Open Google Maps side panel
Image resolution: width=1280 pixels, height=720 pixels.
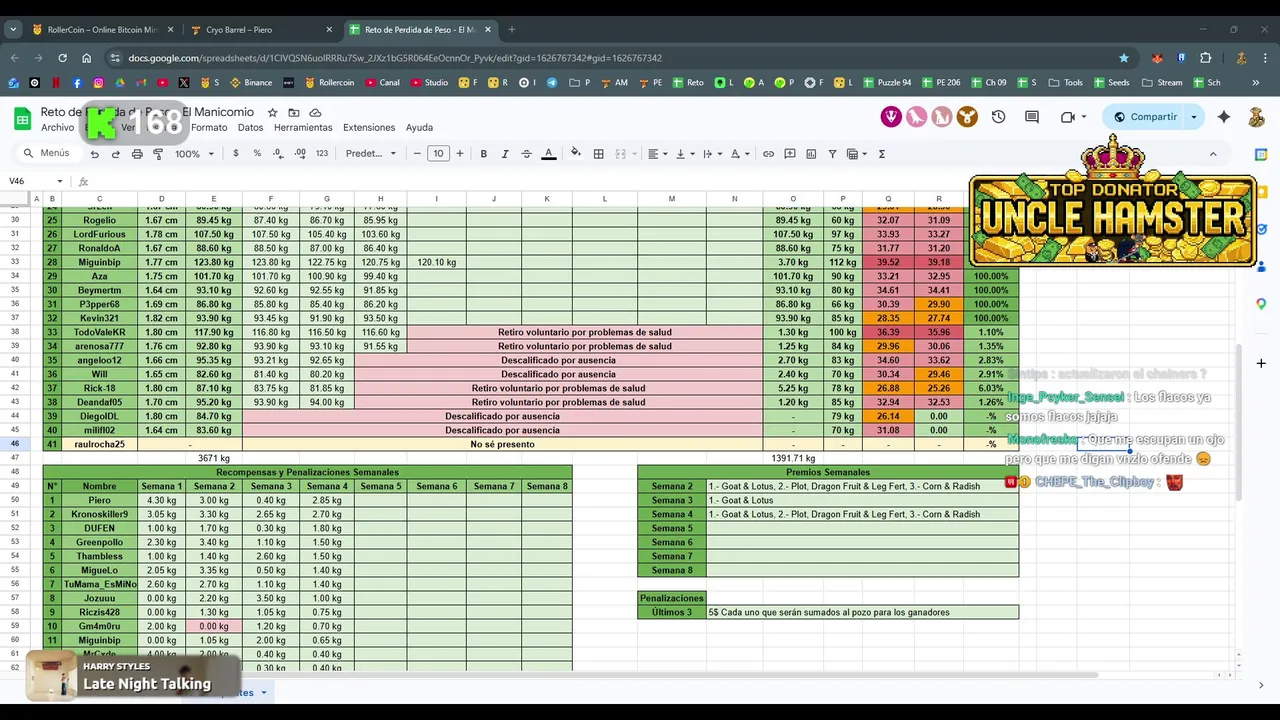click(x=1261, y=303)
